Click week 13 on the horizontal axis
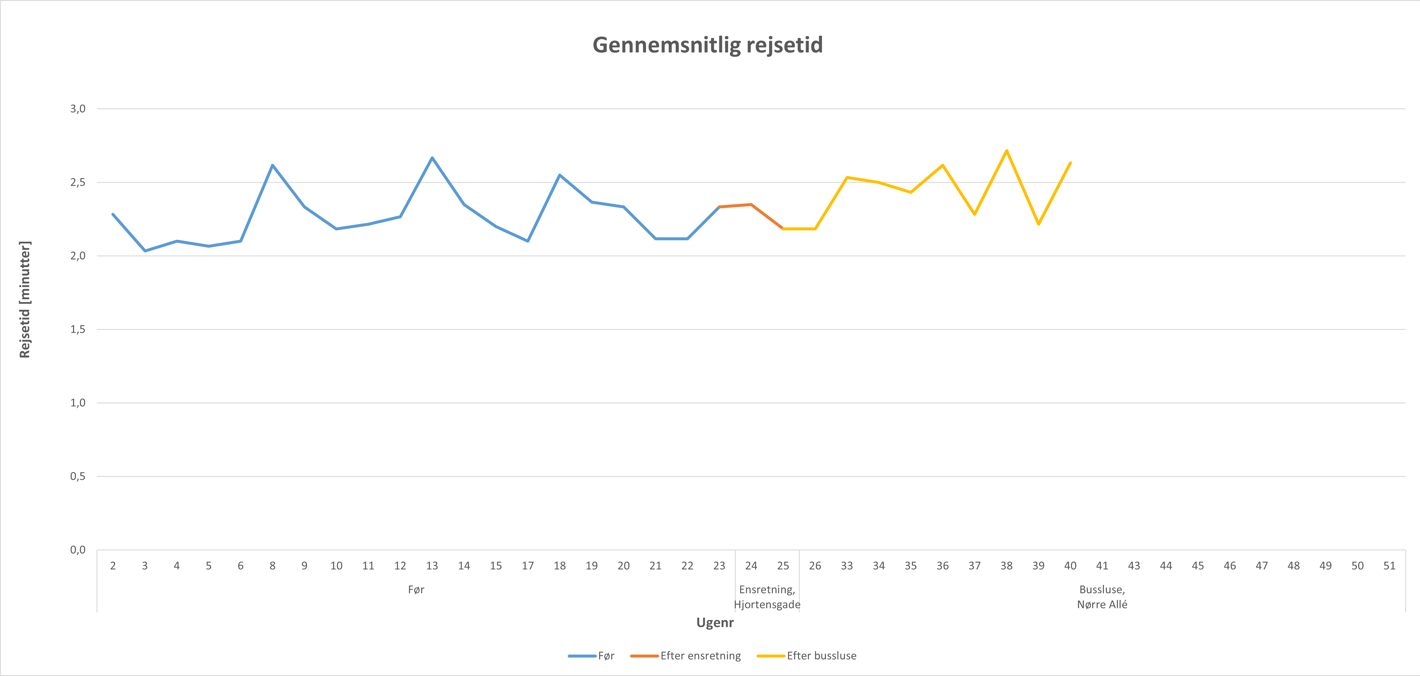 tap(432, 566)
